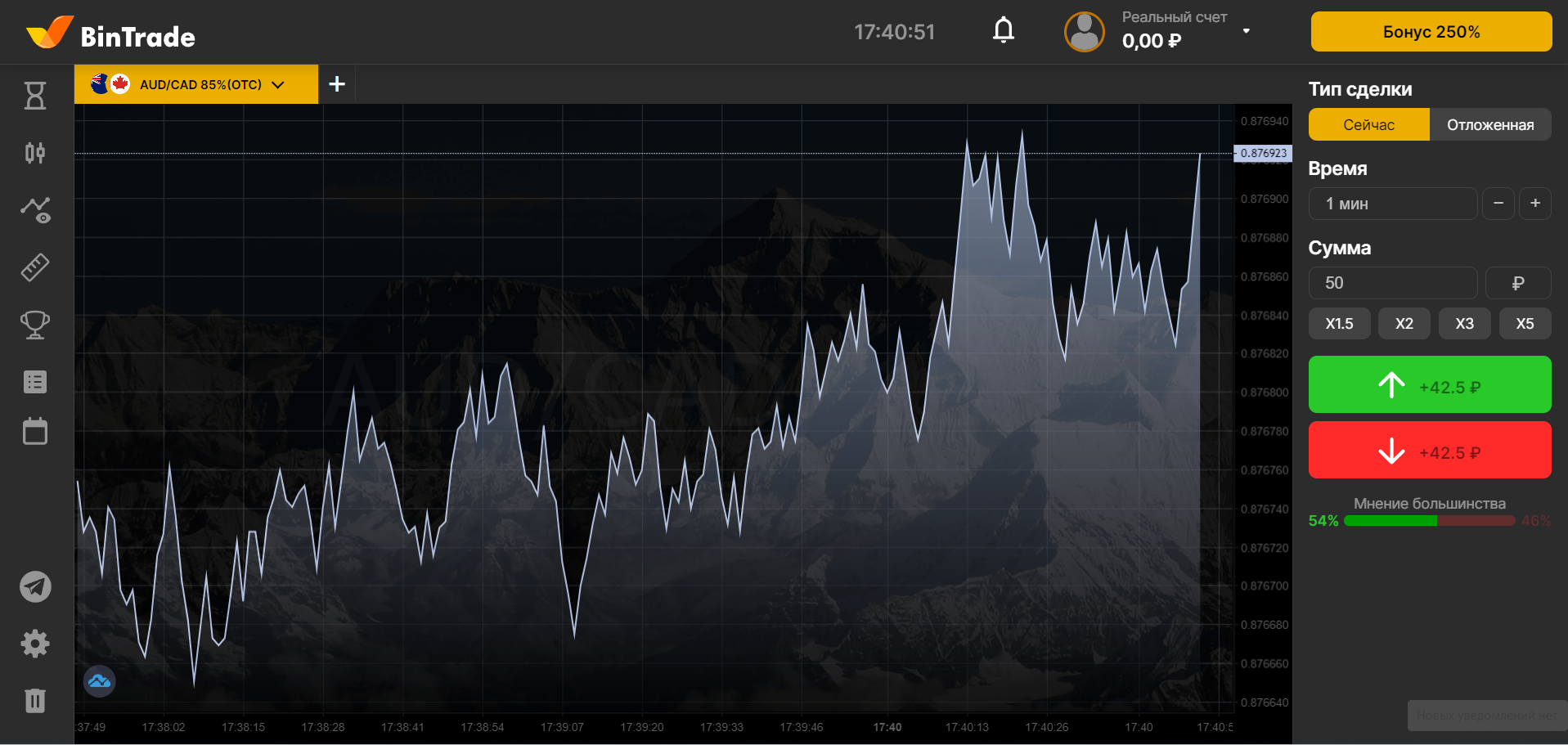1568x745 pixels.
Task: Select the ruler drawing tool icon
Action: click(35, 267)
